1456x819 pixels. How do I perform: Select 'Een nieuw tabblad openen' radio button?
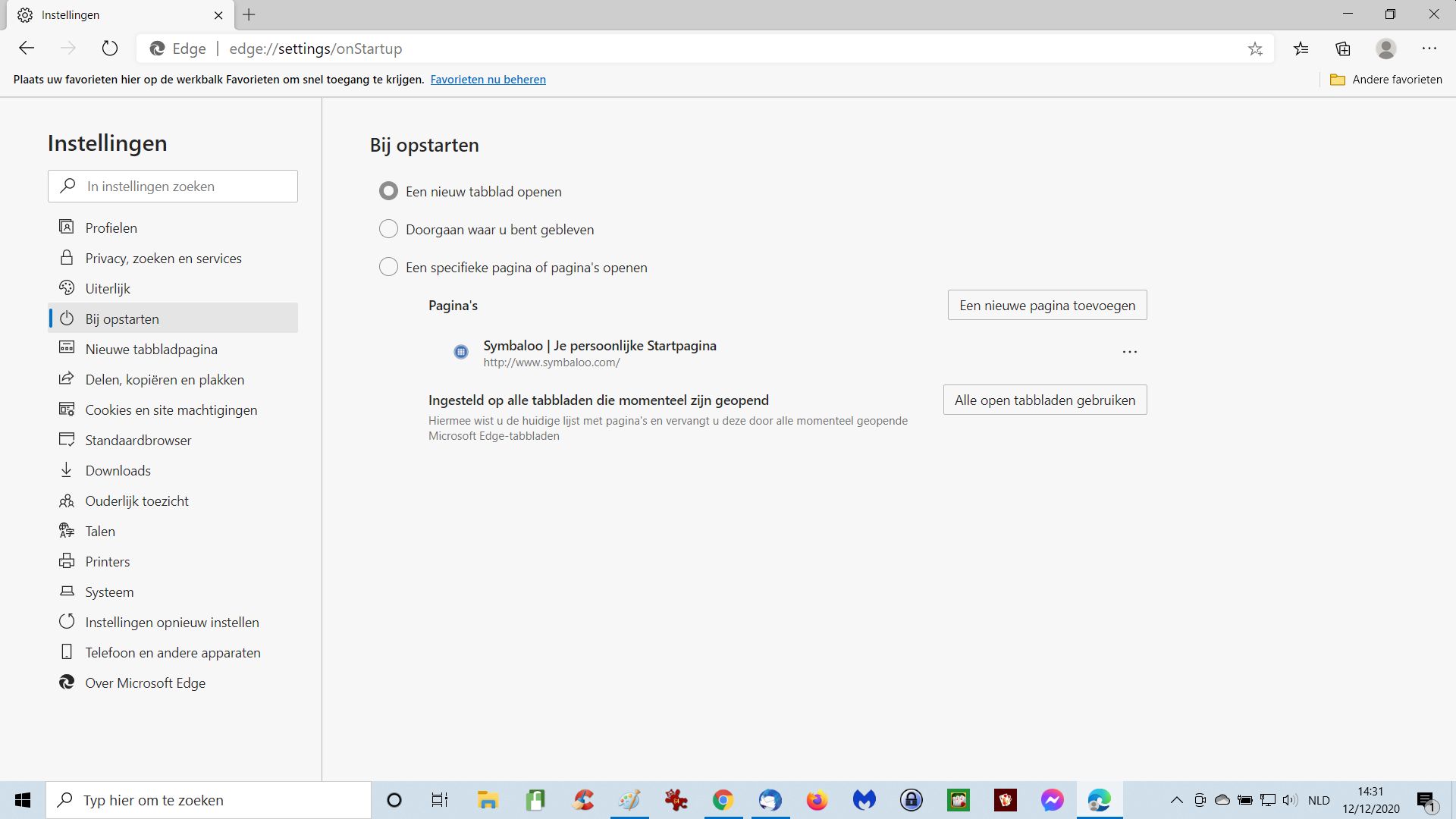[388, 191]
